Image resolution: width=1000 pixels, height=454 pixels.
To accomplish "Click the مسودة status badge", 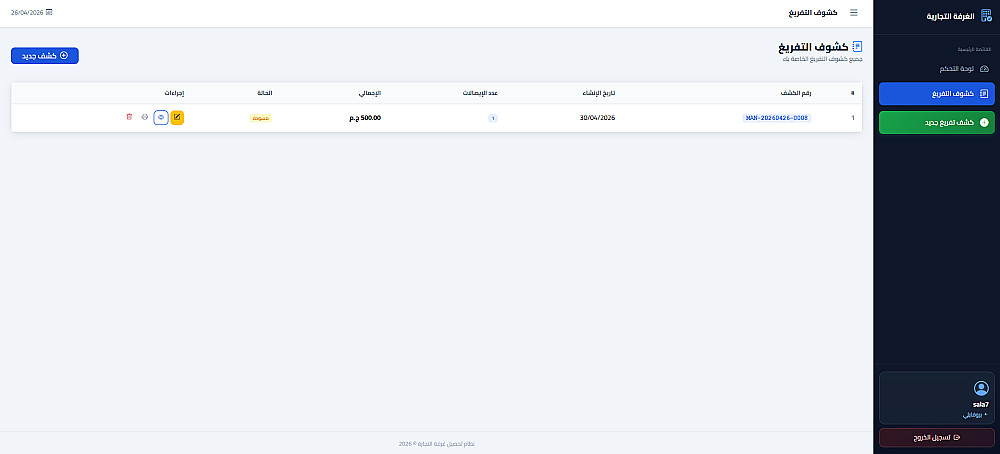I will pos(261,118).
